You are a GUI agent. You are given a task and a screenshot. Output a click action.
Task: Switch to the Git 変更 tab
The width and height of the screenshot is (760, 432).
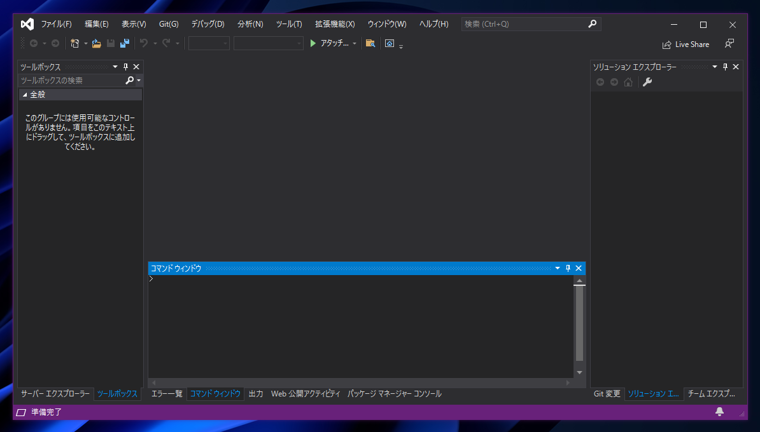607,394
